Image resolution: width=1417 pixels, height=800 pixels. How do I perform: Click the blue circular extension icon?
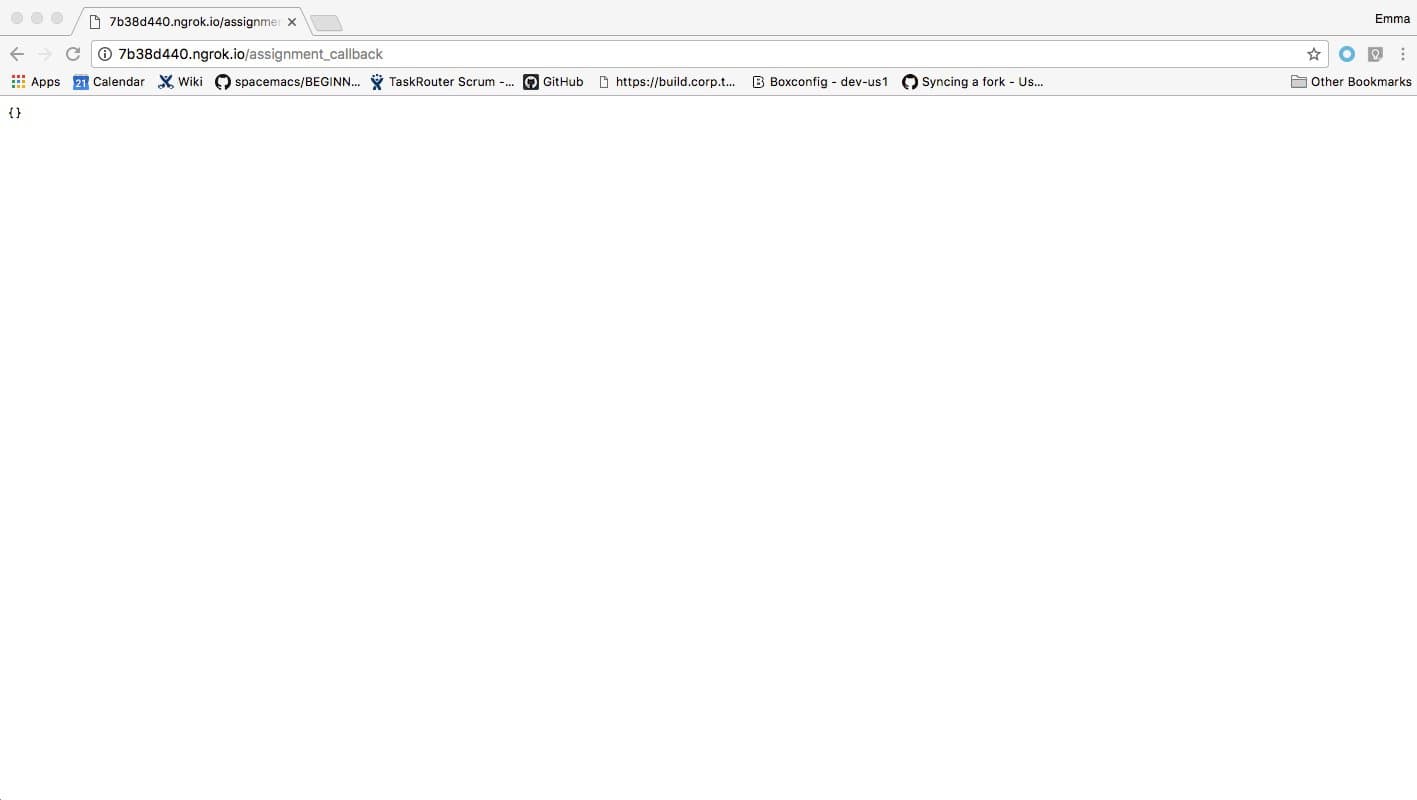tap(1347, 53)
